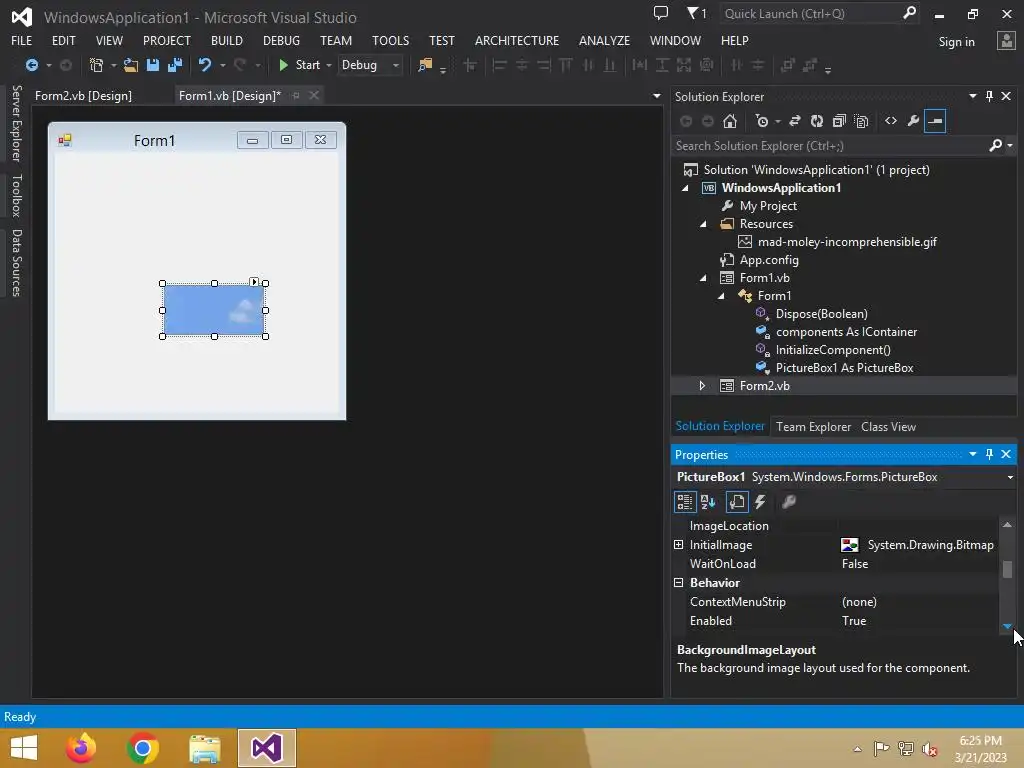Collapse the Resources folder node
Screen dimensions: 1024x768
pos(703,224)
